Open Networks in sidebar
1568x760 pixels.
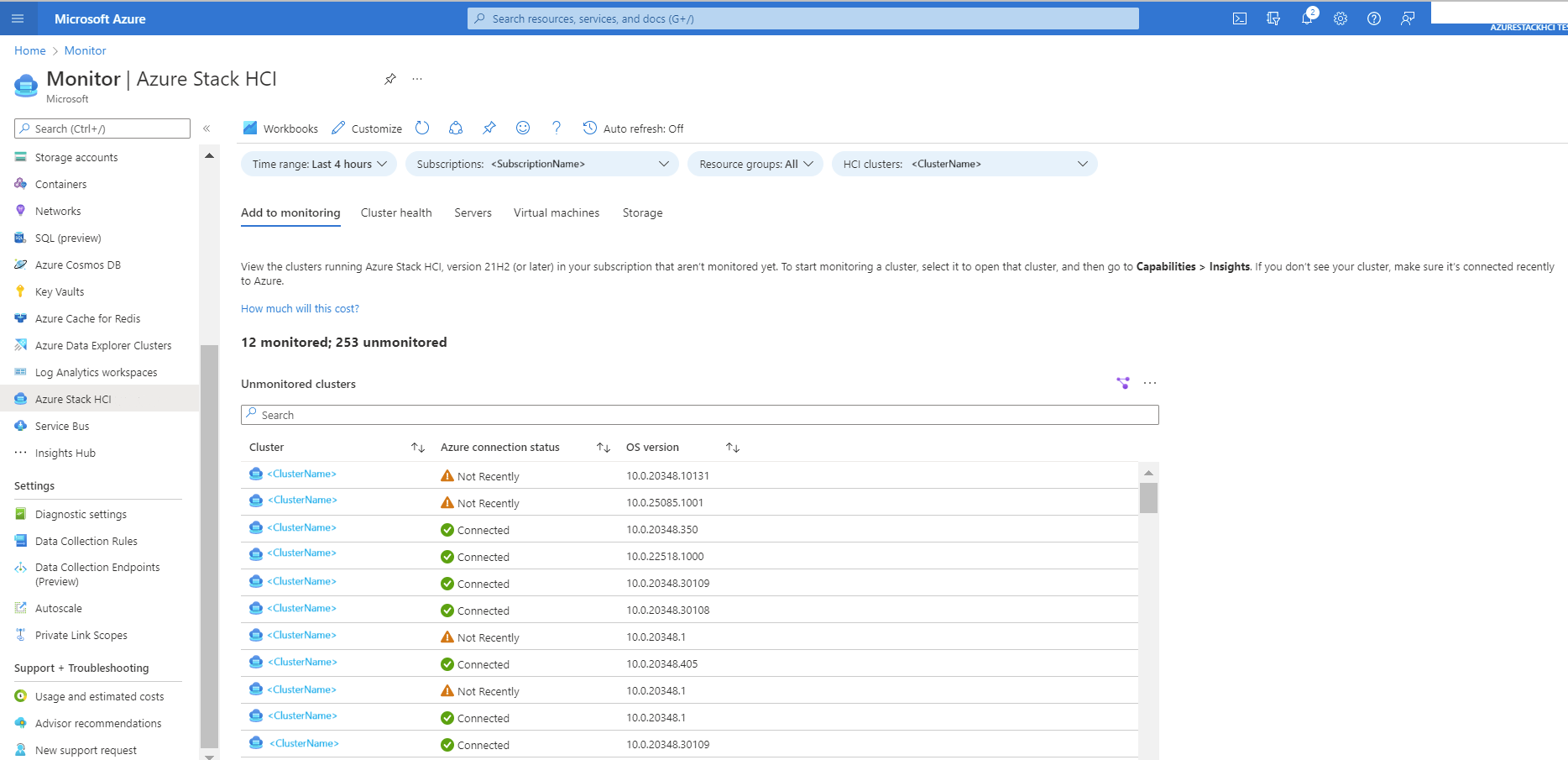point(58,212)
